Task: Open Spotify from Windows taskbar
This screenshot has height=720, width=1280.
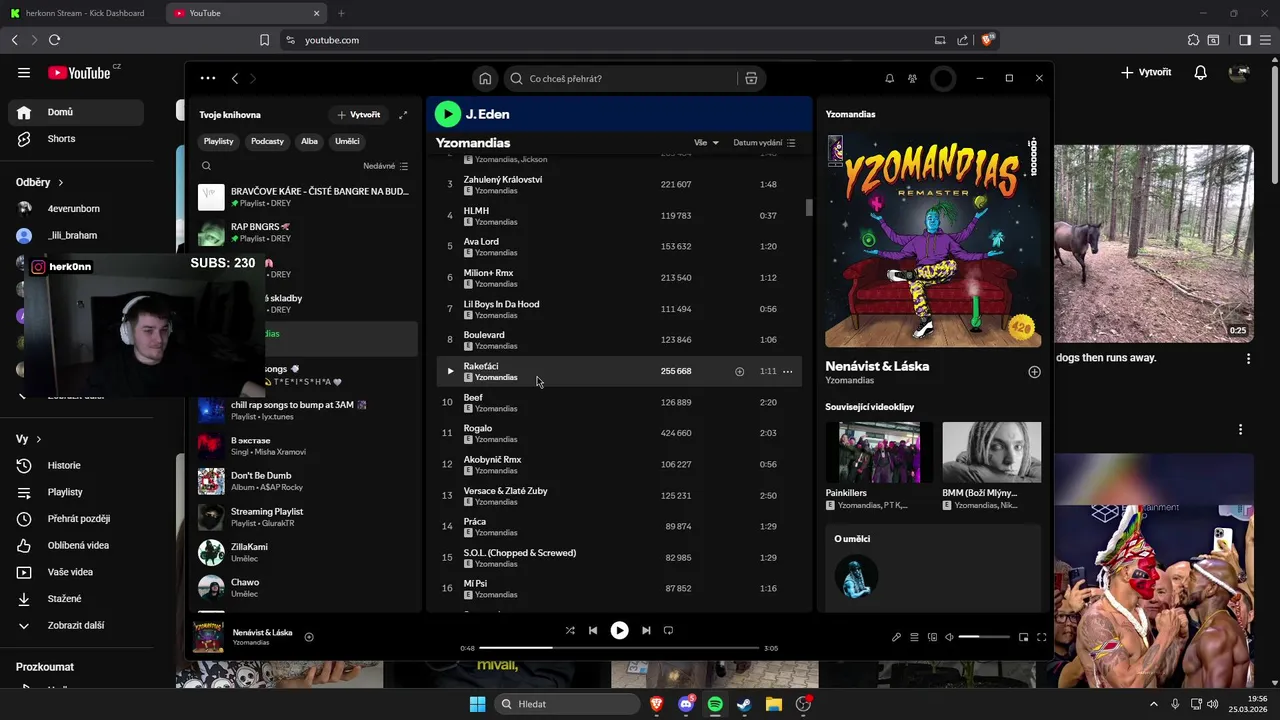Action: [x=715, y=704]
